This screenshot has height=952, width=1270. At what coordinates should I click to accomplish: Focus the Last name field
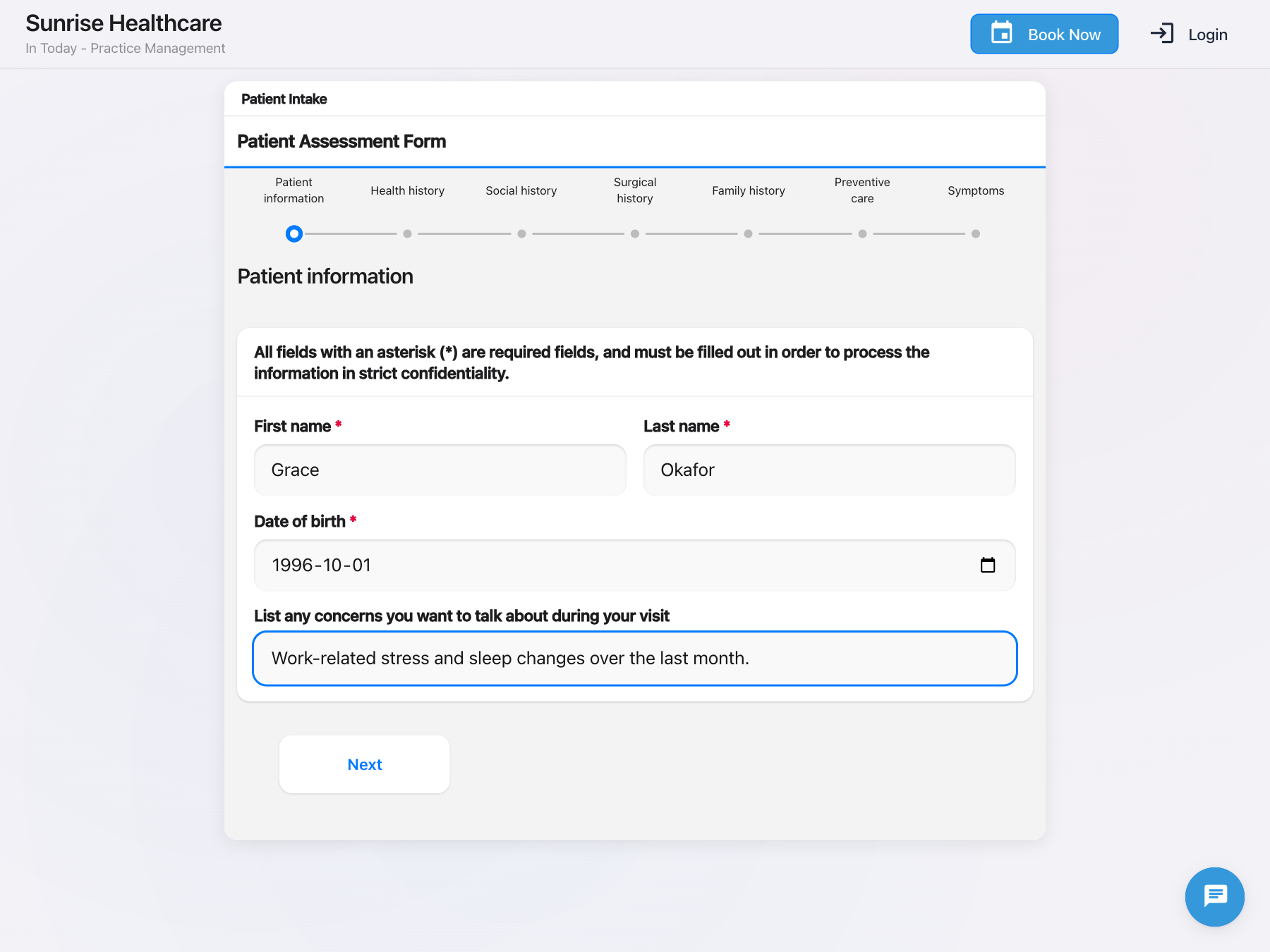830,470
